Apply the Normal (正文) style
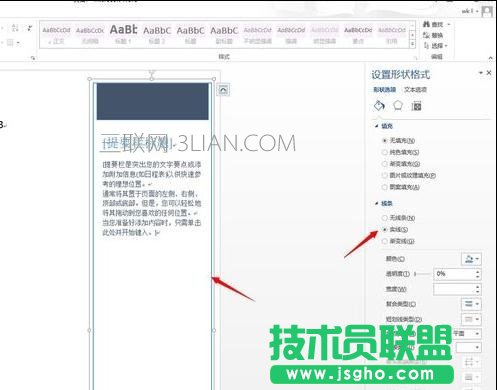 tap(56, 35)
